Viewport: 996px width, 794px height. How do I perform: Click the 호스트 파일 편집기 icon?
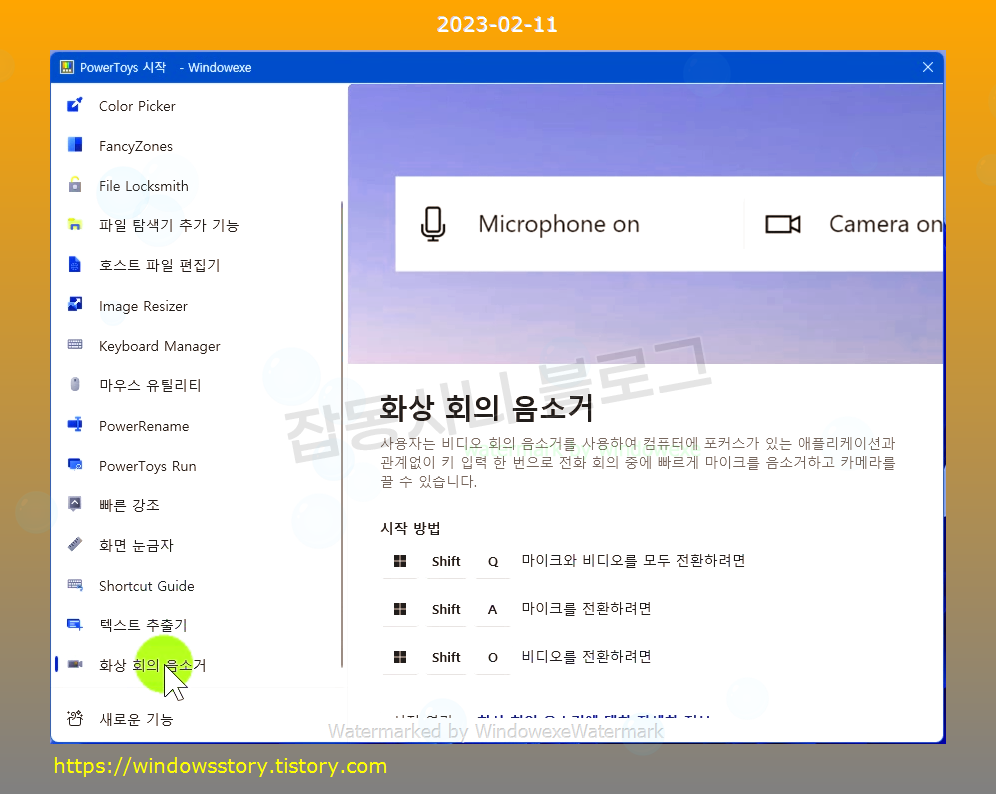[75, 264]
